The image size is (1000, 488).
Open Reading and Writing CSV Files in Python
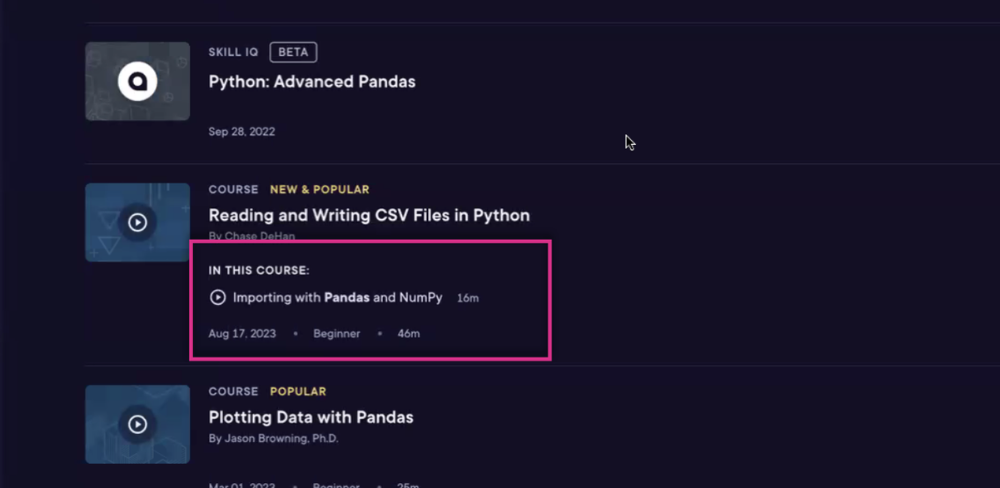(369, 215)
